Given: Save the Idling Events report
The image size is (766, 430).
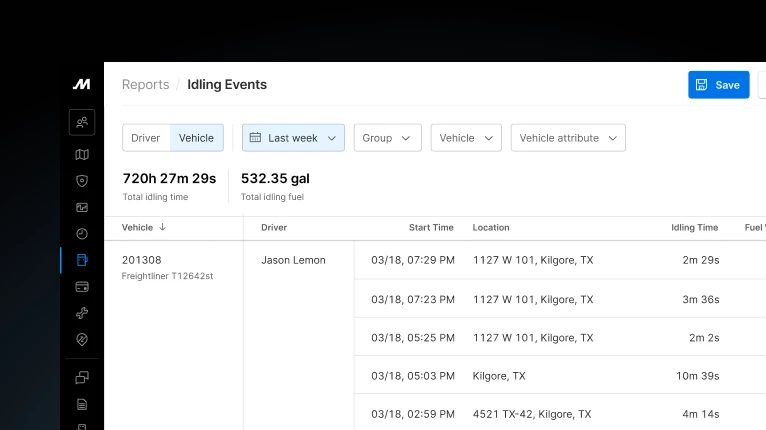Looking at the screenshot, I should (x=719, y=85).
